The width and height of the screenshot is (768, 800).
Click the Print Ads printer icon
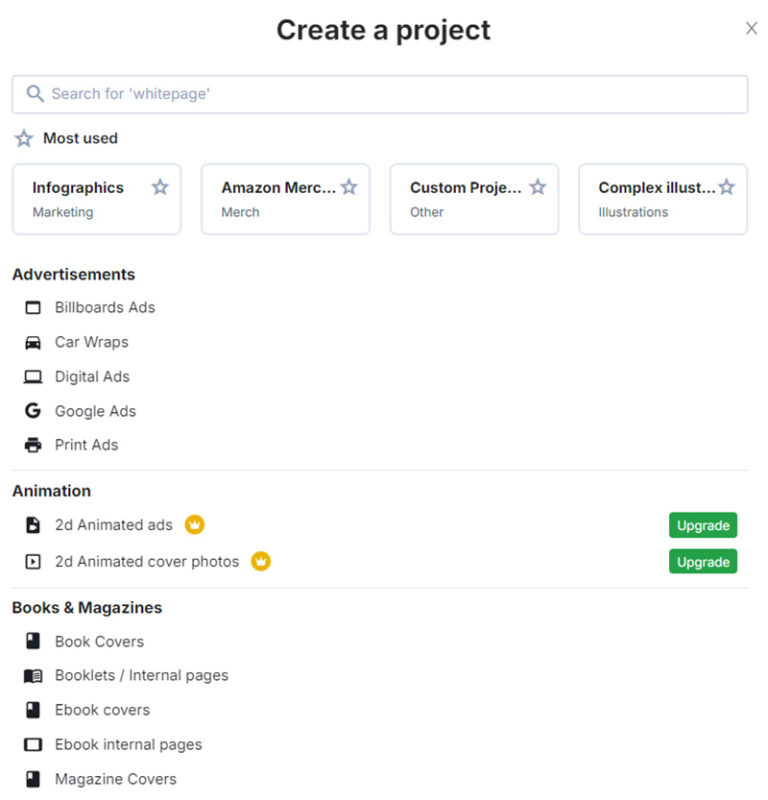pyautogui.click(x=33, y=445)
